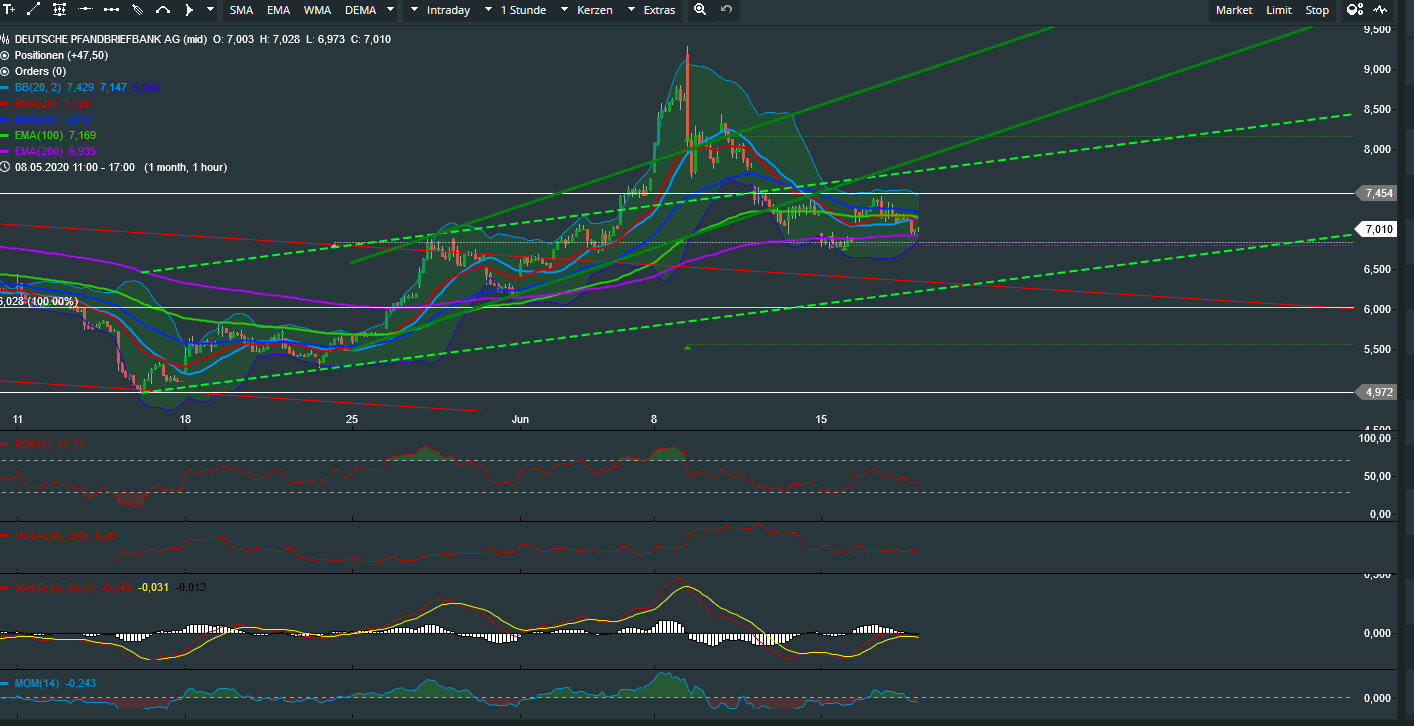This screenshot has width=1414, height=726.
Task: Click the clock icon by date range
Action: point(6,167)
